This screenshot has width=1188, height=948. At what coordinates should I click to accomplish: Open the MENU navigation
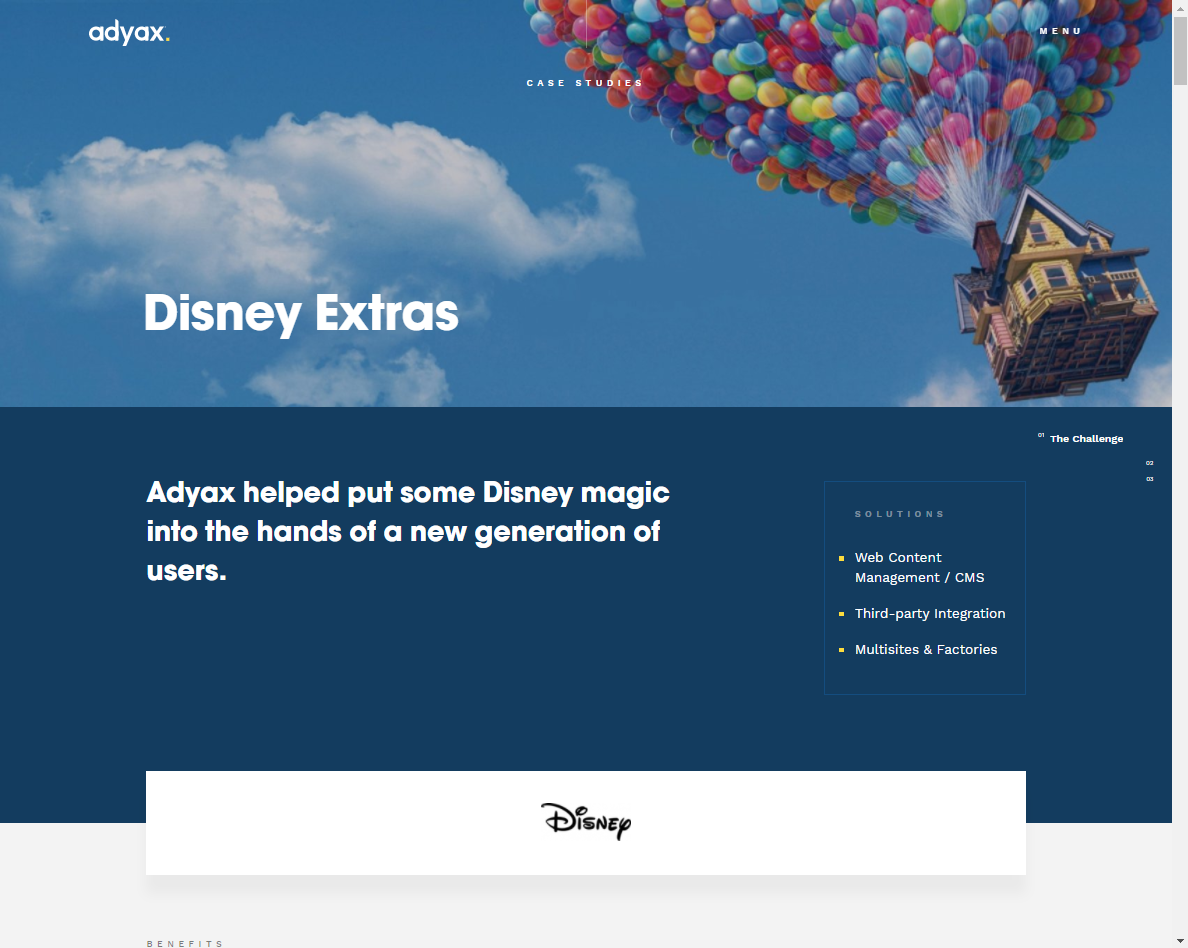coord(1060,31)
